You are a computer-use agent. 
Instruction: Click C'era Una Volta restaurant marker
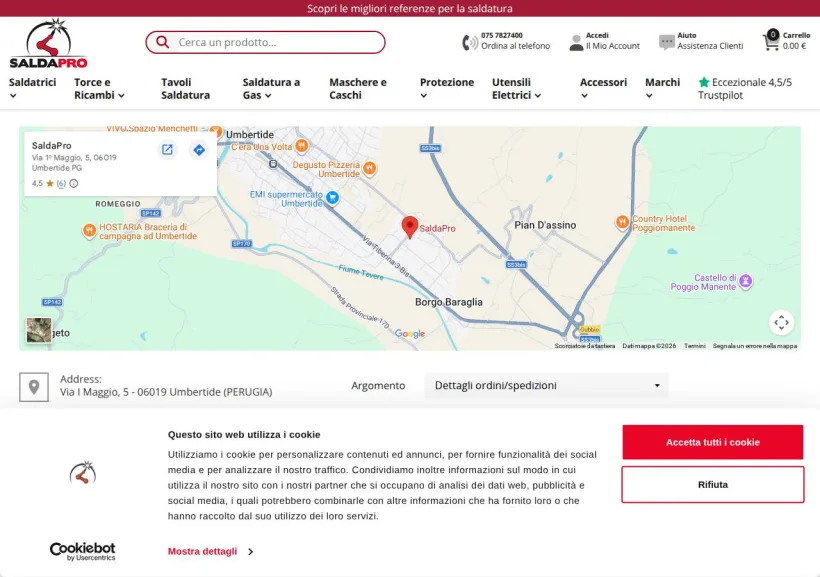coord(301,146)
